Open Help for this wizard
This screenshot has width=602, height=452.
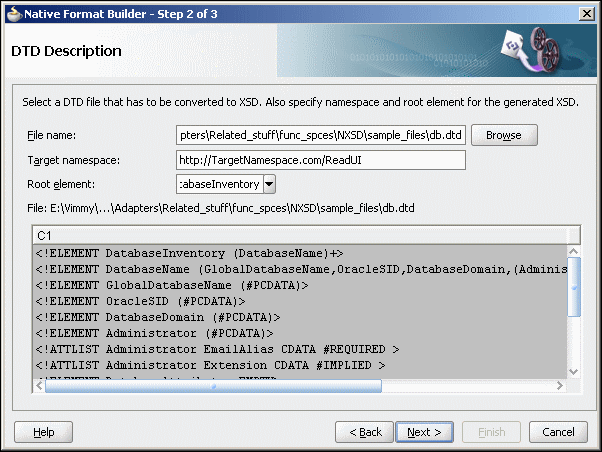pyautogui.click(x=43, y=432)
